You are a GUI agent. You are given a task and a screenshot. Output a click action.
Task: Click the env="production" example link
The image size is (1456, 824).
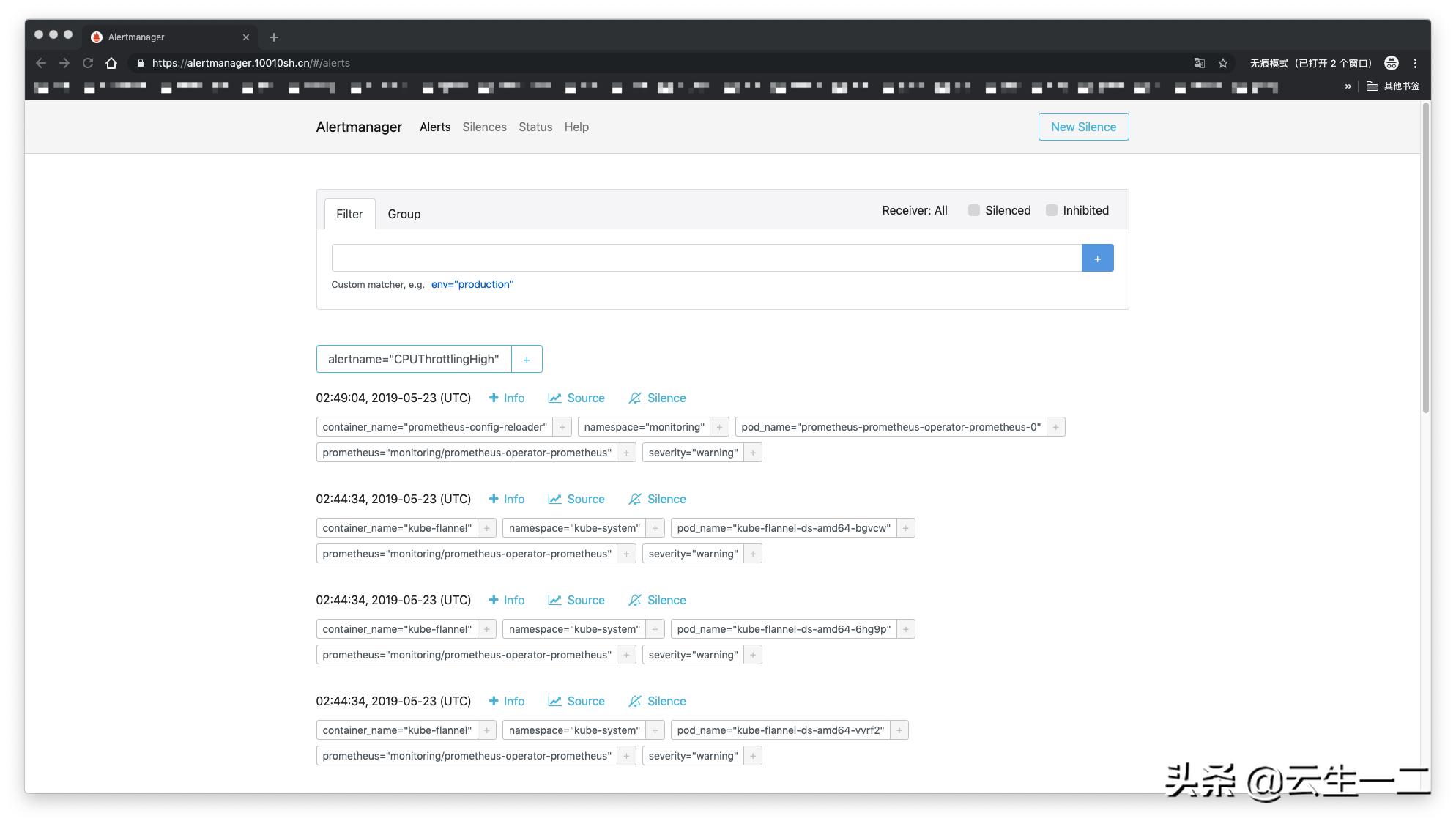(472, 284)
